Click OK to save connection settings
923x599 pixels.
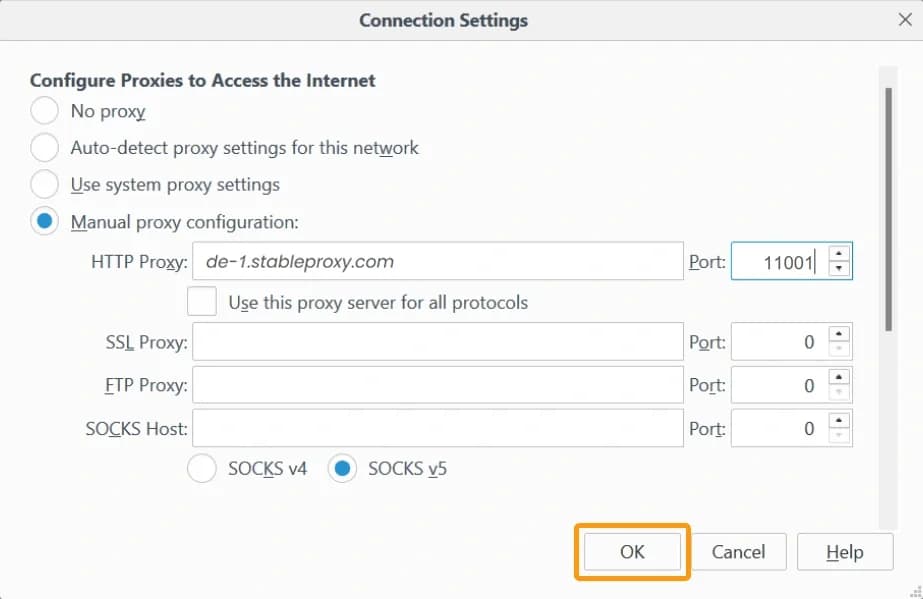pos(631,551)
